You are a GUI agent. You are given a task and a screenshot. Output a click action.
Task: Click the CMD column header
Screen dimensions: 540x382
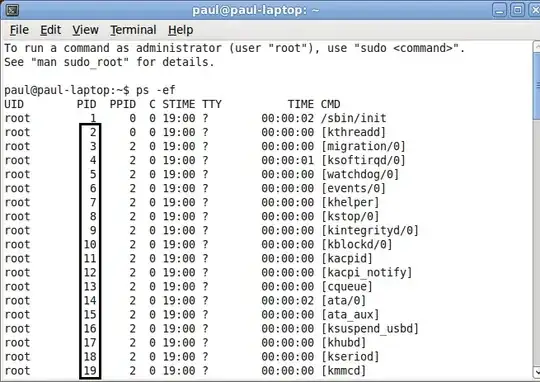tap(331, 104)
